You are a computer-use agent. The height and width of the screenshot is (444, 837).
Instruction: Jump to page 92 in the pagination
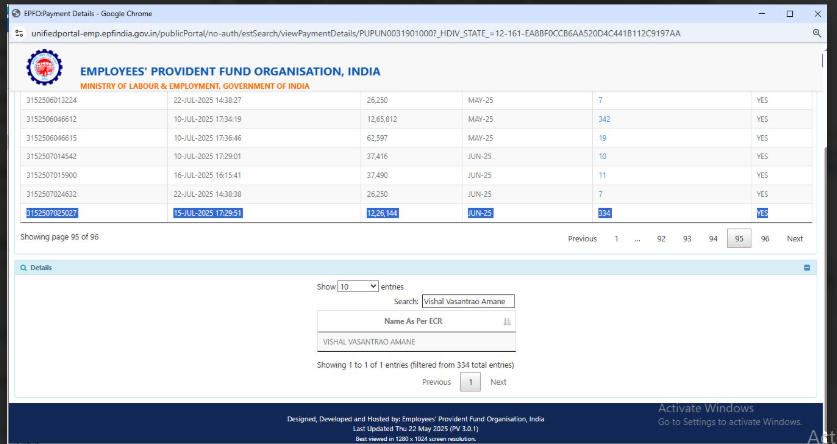(661, 239)
